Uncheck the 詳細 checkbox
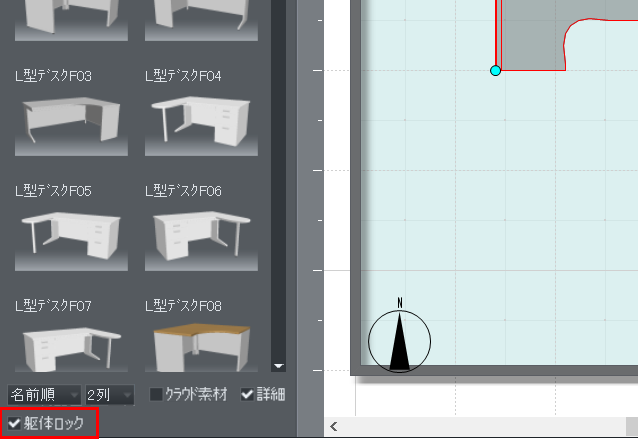 tap(248, 395)
